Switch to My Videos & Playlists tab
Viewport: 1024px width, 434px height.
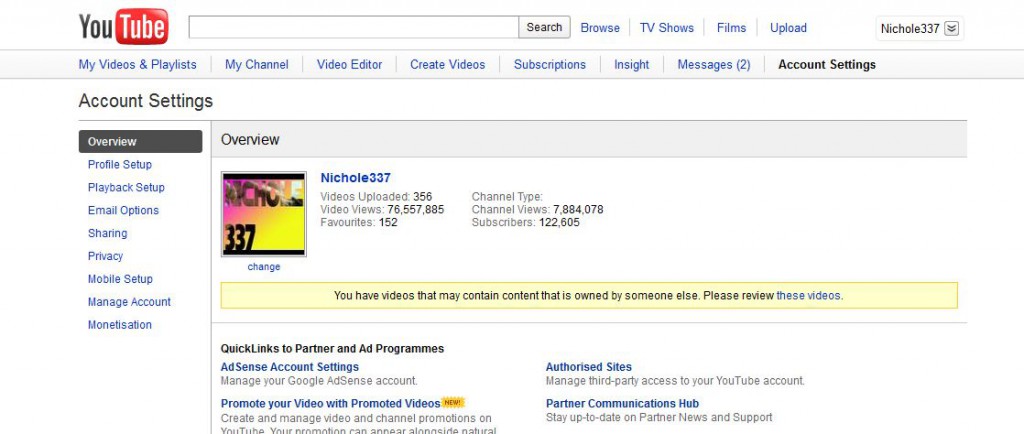point(137,65)
